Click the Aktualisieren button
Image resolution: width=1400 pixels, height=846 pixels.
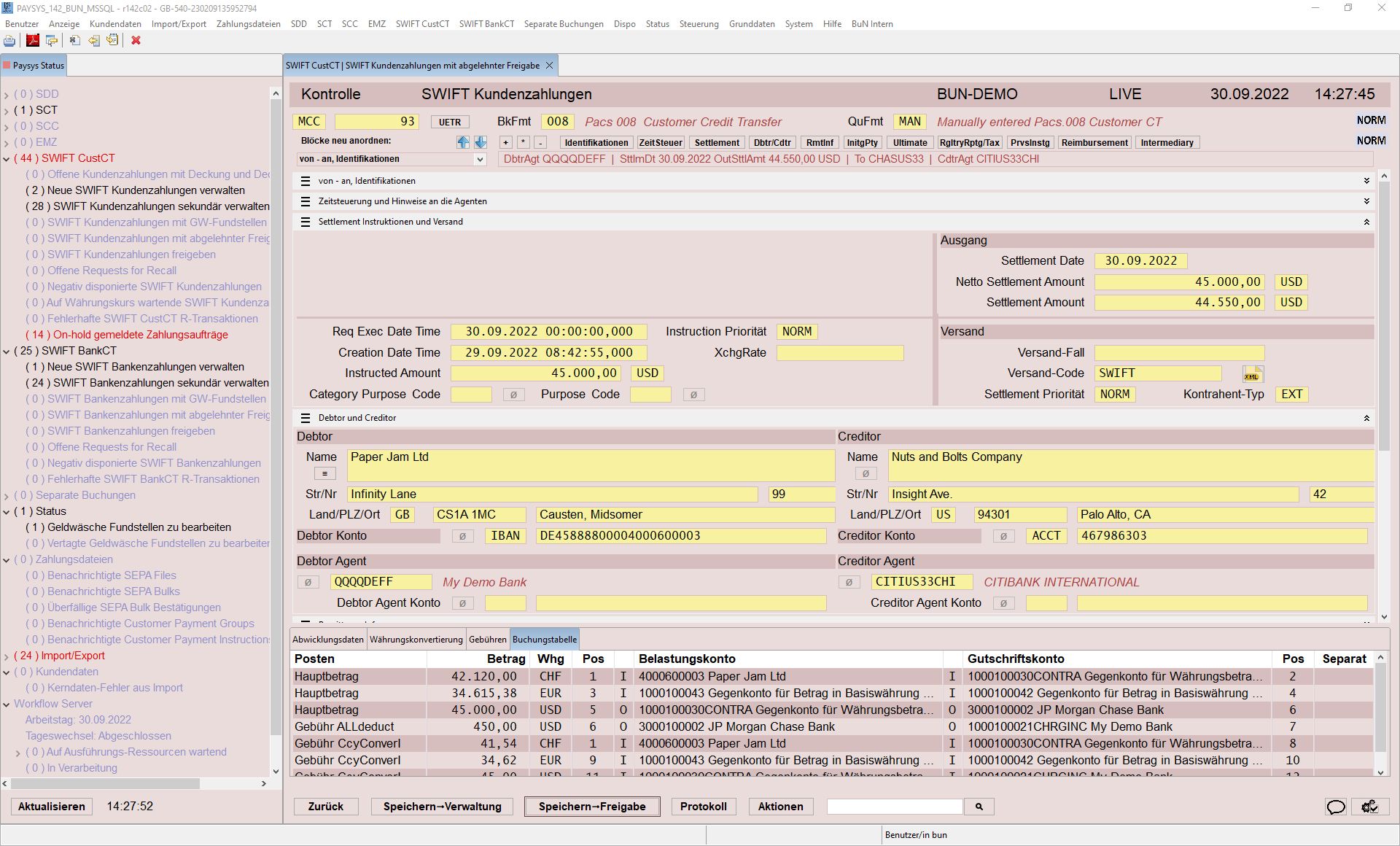(x=51, y=807)
